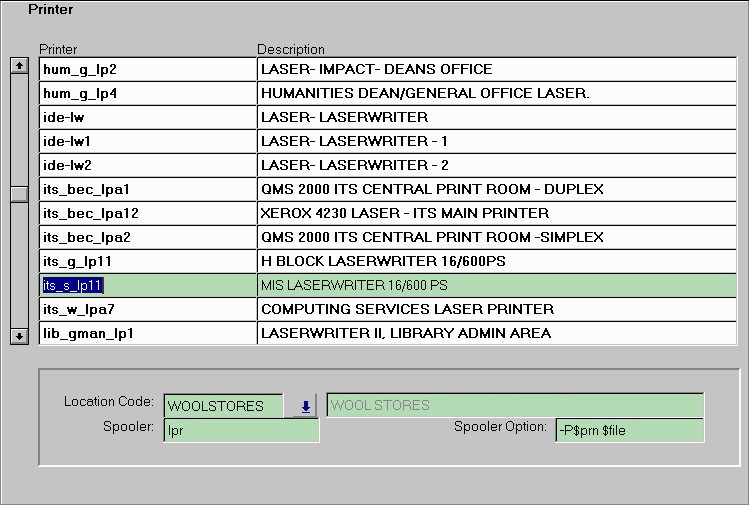Choose printer ide-lw2
This screenshot has width=749, height=505.
click(147, 166)
